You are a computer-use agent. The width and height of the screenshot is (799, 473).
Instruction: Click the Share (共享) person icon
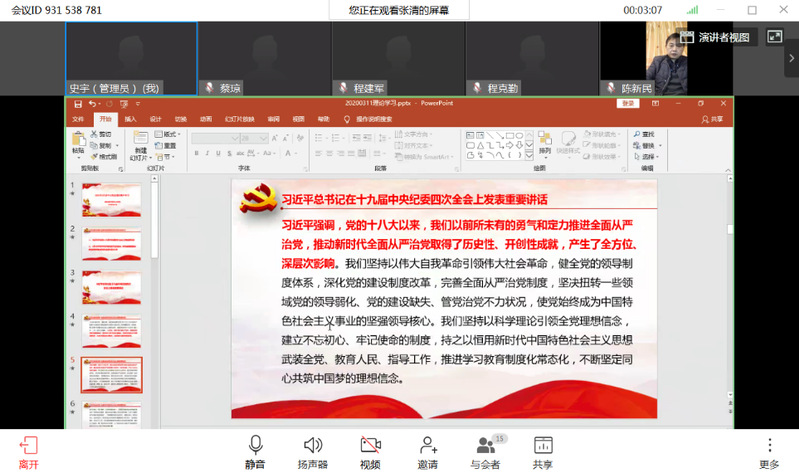point(705,119)
